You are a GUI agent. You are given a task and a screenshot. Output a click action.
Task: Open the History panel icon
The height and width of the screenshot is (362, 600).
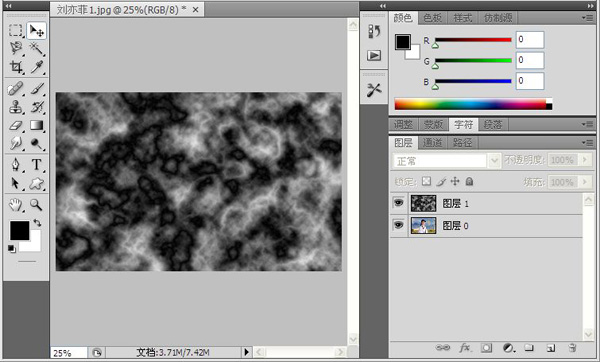pyautogui.click(x=374, y=31)
